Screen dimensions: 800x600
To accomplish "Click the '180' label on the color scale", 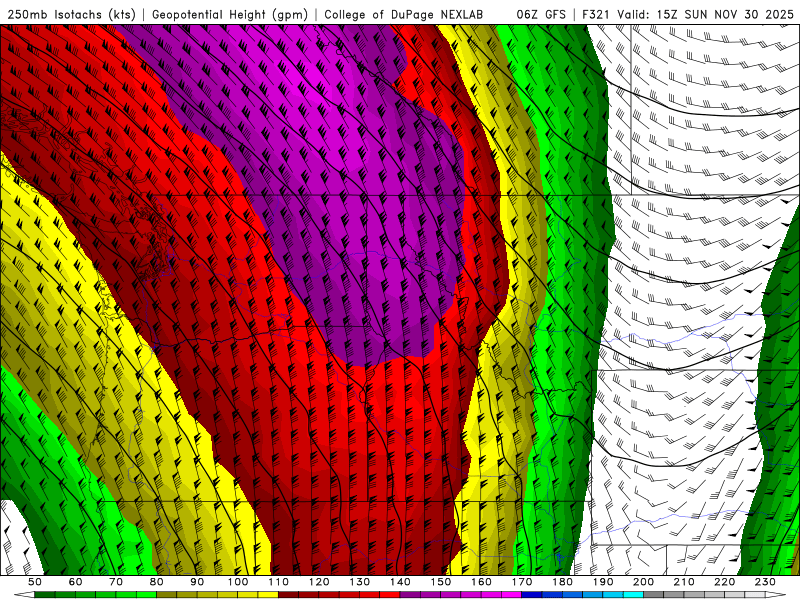I will point(562,582).
